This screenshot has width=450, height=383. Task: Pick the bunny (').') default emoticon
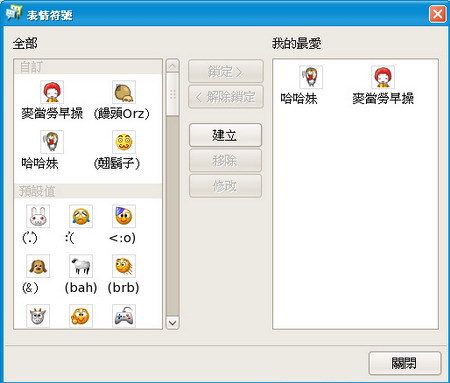click(38, 216)
